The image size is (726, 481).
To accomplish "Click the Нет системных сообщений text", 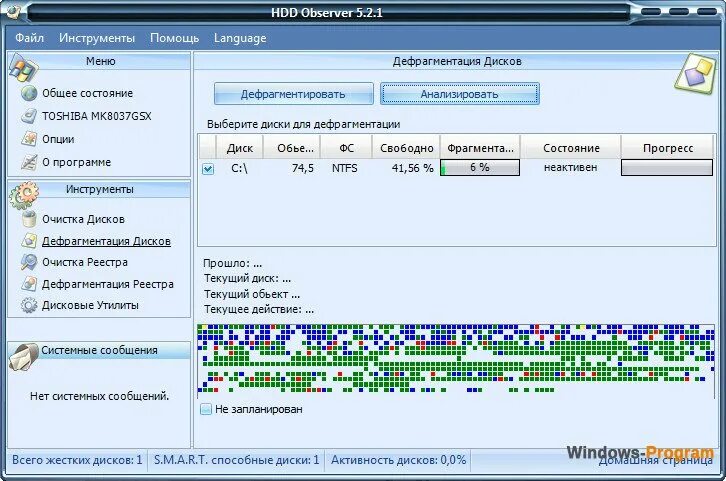I will click(x=100, y=396).
